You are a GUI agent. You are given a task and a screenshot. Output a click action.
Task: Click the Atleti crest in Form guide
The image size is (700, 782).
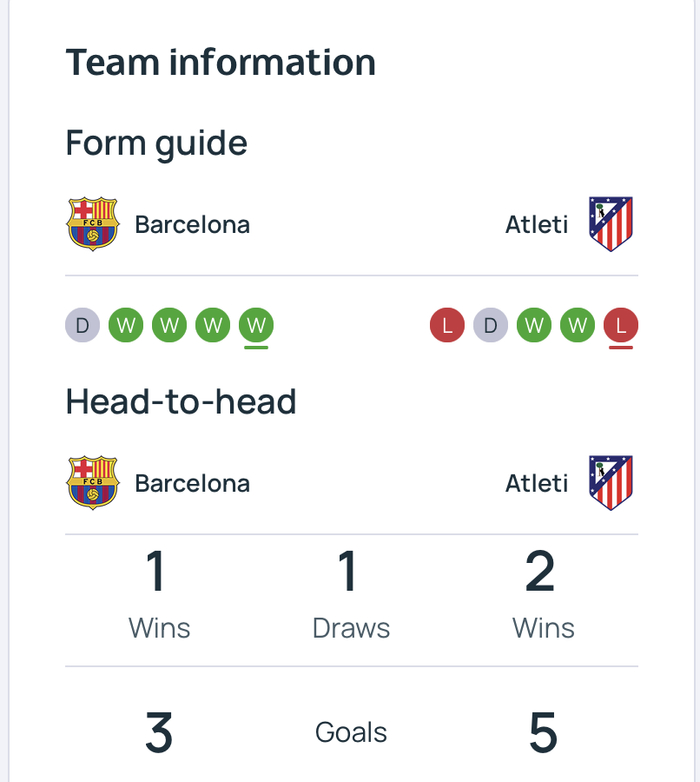[x=611, y=224]
